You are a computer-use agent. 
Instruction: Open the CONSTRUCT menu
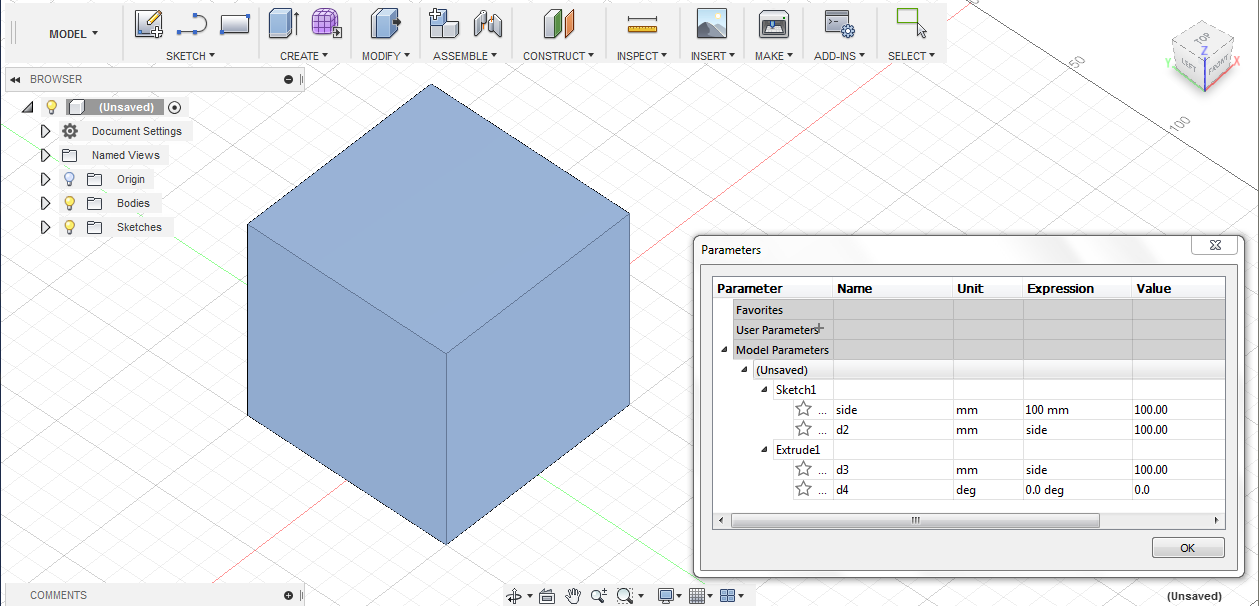tap(558, 56)
